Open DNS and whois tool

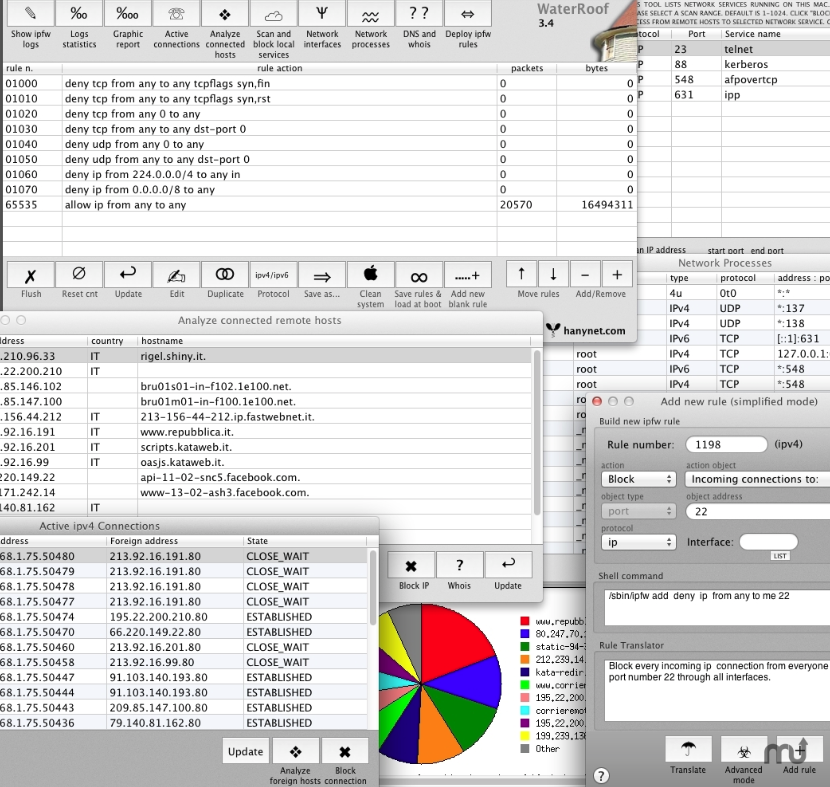click(419, 13)
